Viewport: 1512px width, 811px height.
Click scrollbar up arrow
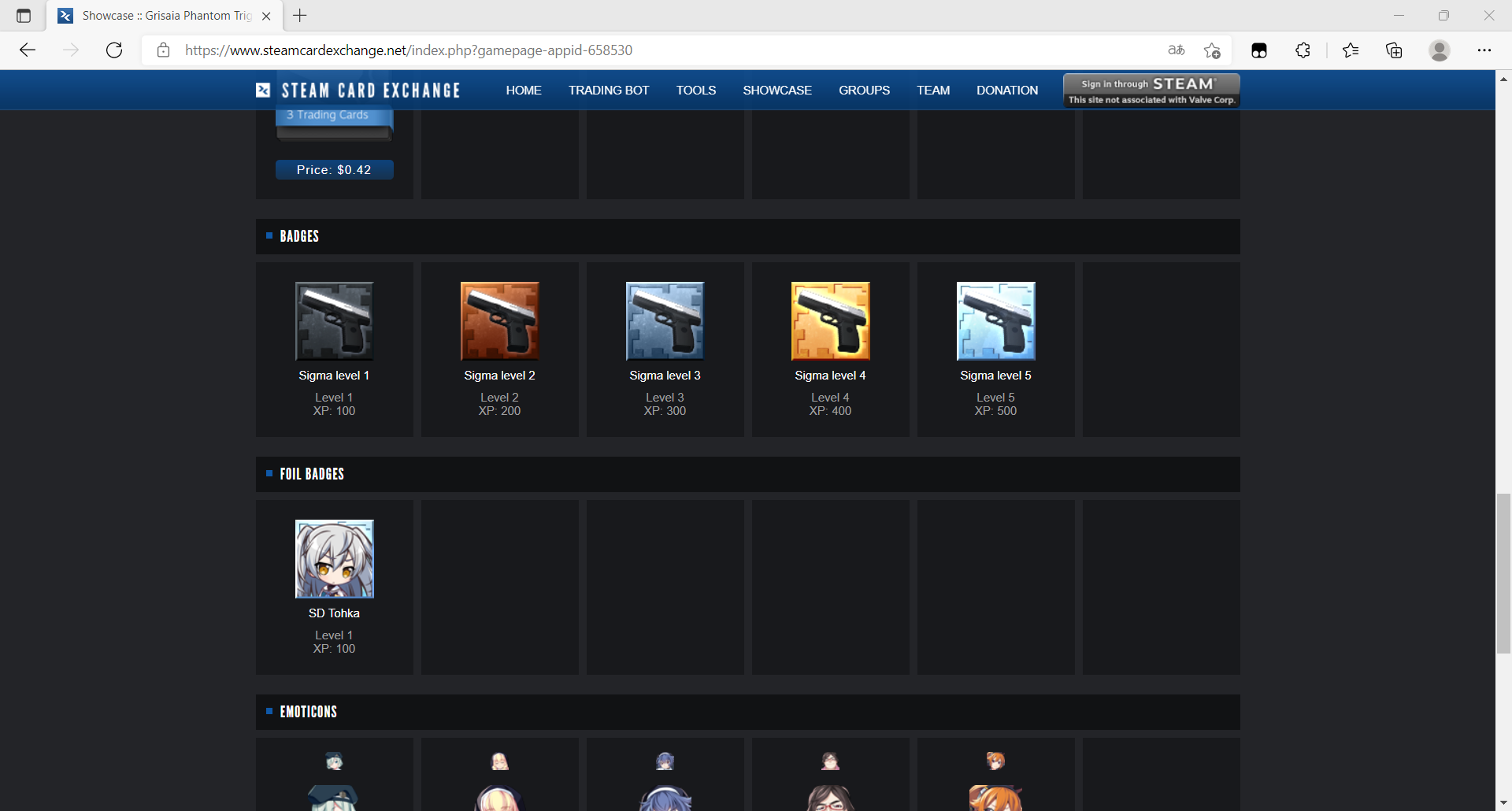1503,79
